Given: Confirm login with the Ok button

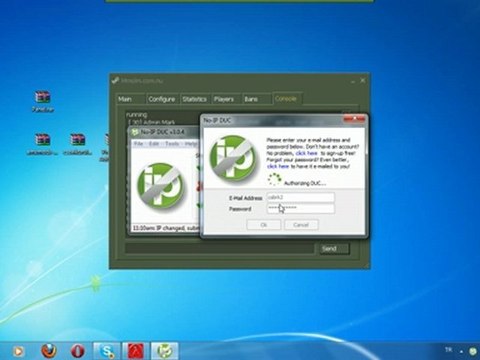Looking at the screenshot, I should [x=264, y=225].
